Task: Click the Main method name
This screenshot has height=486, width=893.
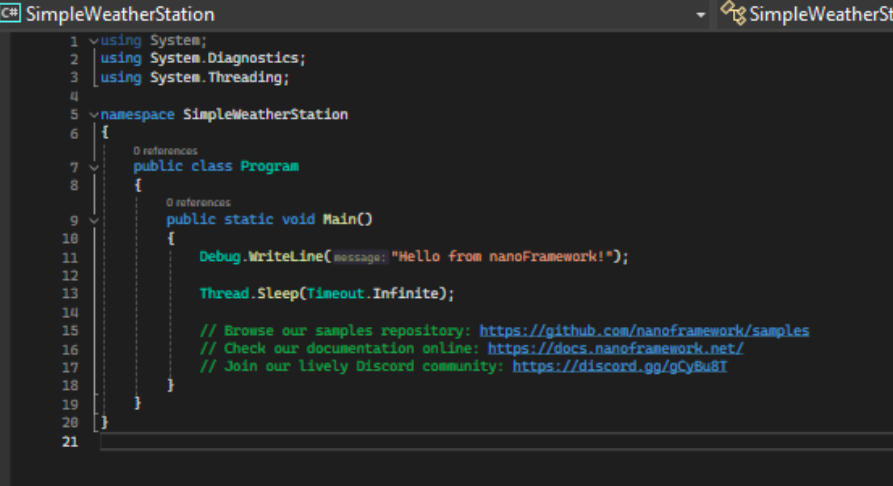Action: click(x=339, y=219)
